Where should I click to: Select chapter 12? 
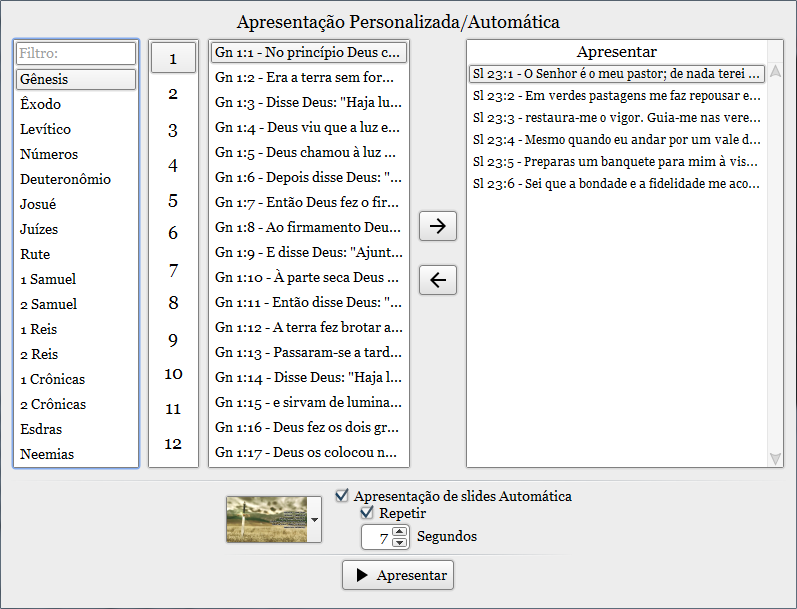(x=173, y=444)
